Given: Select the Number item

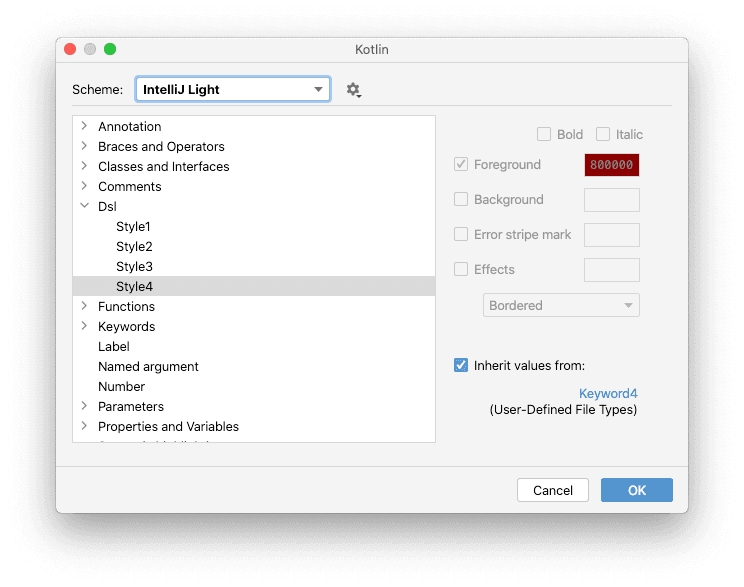Looking at the screenshot, I should (121, 386).
